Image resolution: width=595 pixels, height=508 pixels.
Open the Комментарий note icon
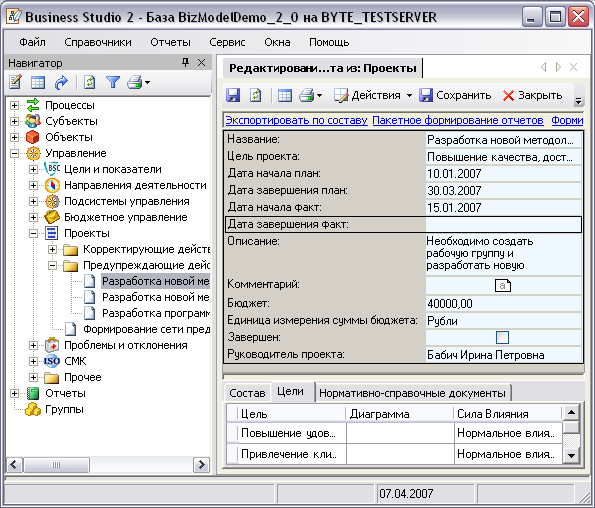[503, 285]
